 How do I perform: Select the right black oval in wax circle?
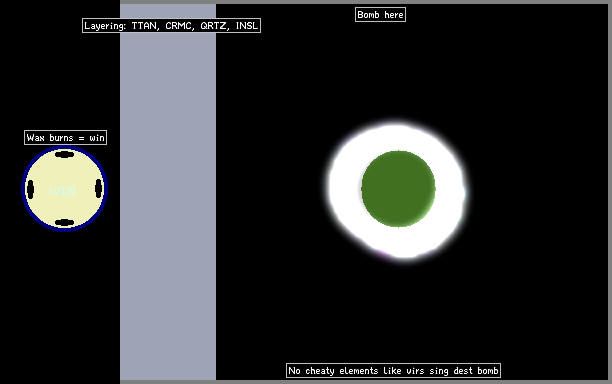(99, 189)
